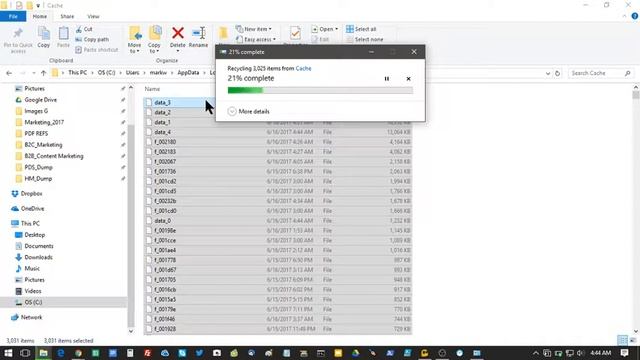Open the Move to dropdown
Image resolution: width=640 pixels, height=360 pixels.
tap(134, 48)
